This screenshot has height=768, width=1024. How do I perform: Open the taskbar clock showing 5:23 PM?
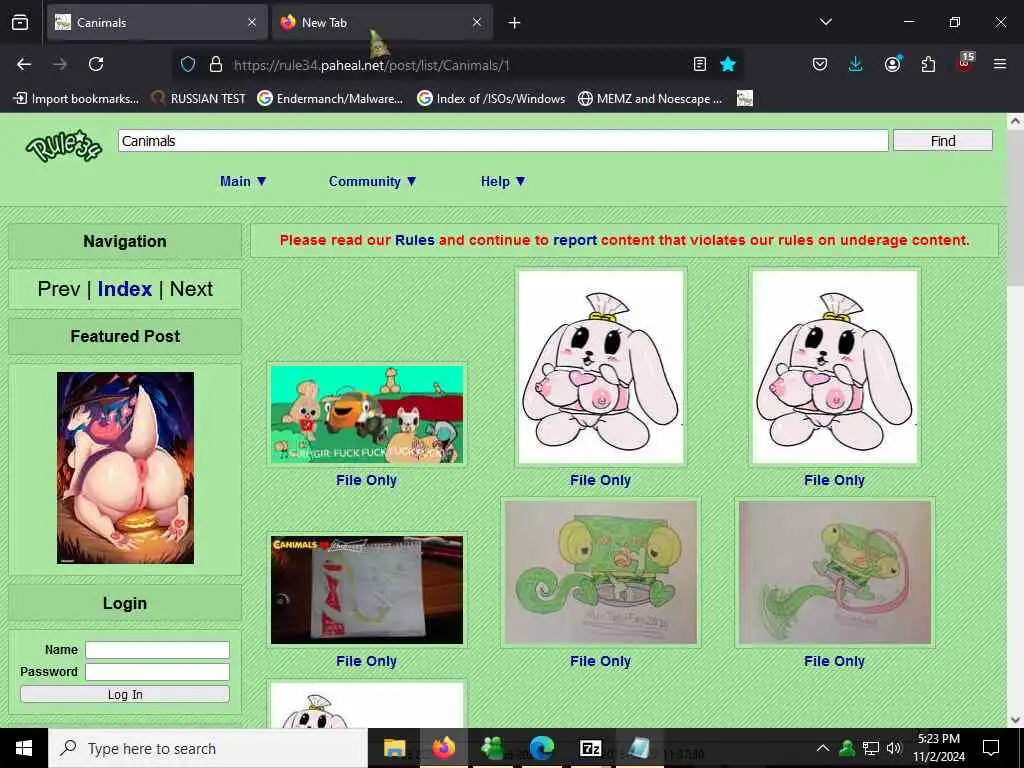tap(938, 748)
